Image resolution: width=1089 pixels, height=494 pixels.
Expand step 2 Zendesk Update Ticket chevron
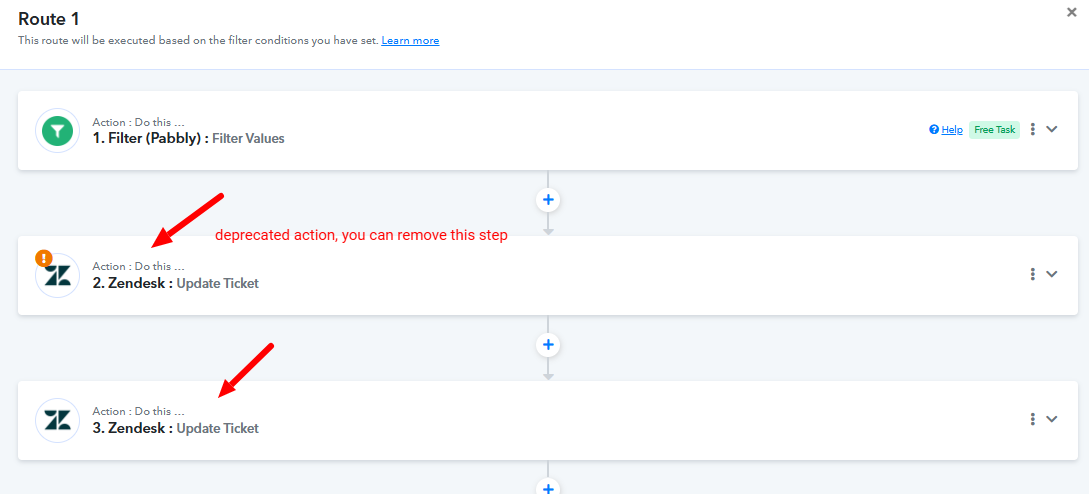(1051, 274)
